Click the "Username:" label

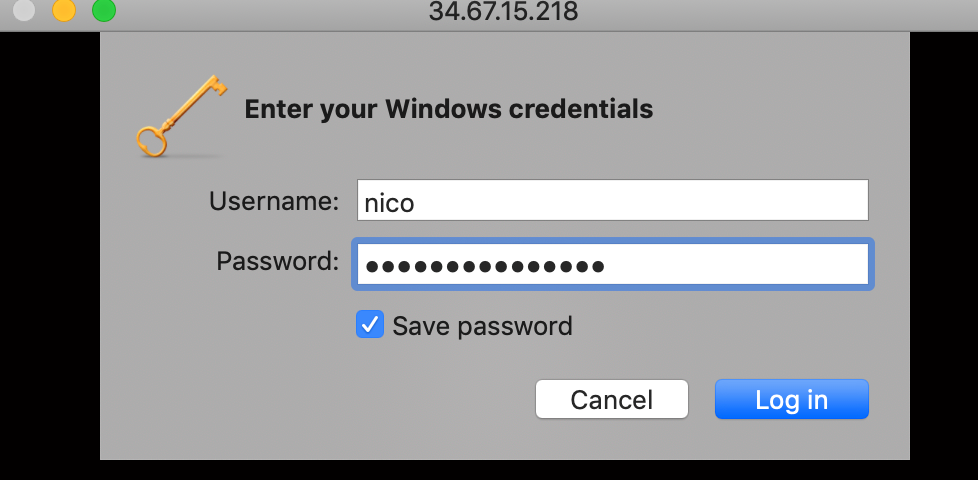point(274,201)
